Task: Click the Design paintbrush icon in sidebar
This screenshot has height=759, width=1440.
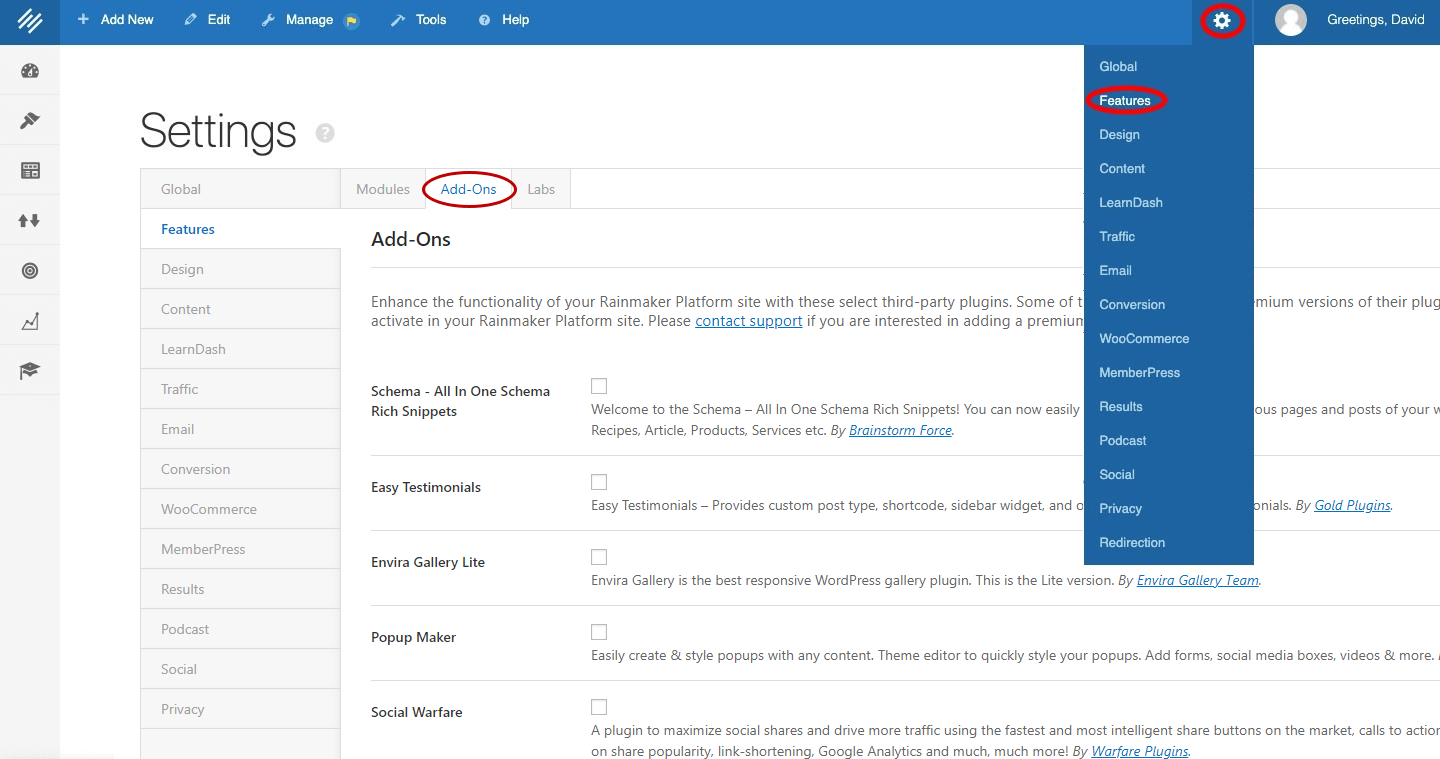Action: click(x=30, y=121)
